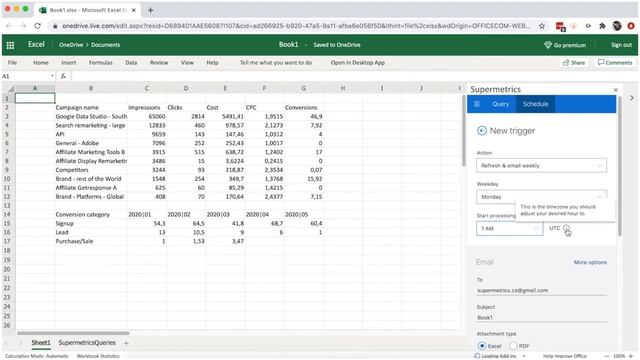Select PDF attachment type
The width and height of the screenshot is (640, 360).
(513, 346)
